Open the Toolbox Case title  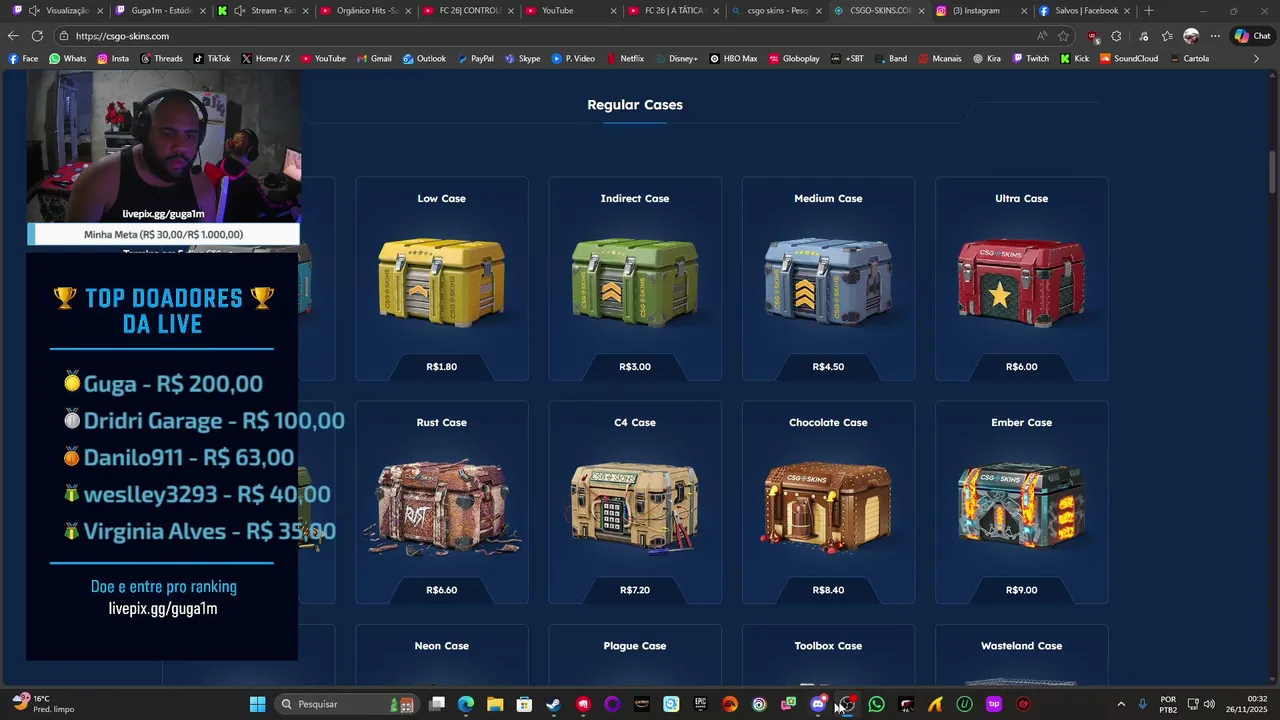pyautogui.click(x=828, y=646)
